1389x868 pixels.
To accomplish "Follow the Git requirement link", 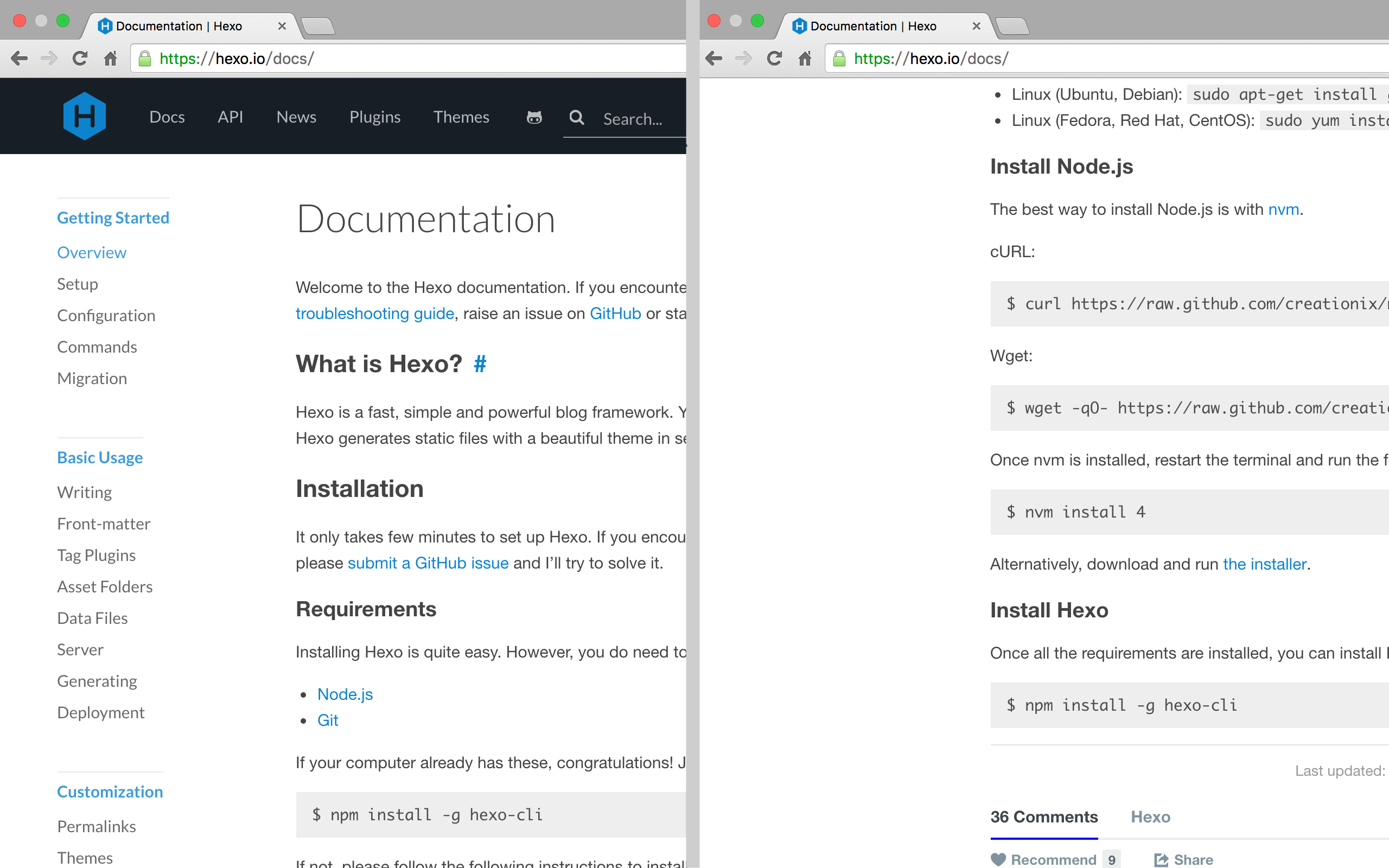I will pyautogui.click(x=328, y=720).
